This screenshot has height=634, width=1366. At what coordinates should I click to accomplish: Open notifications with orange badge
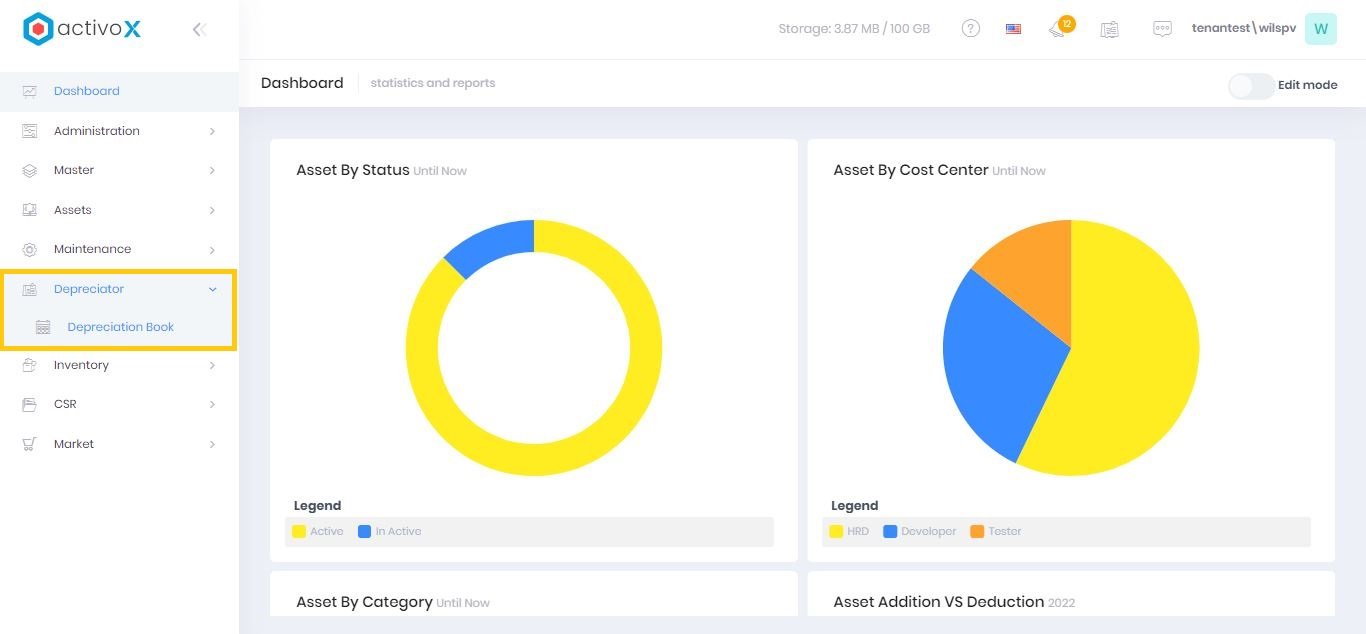point(1059,28)
